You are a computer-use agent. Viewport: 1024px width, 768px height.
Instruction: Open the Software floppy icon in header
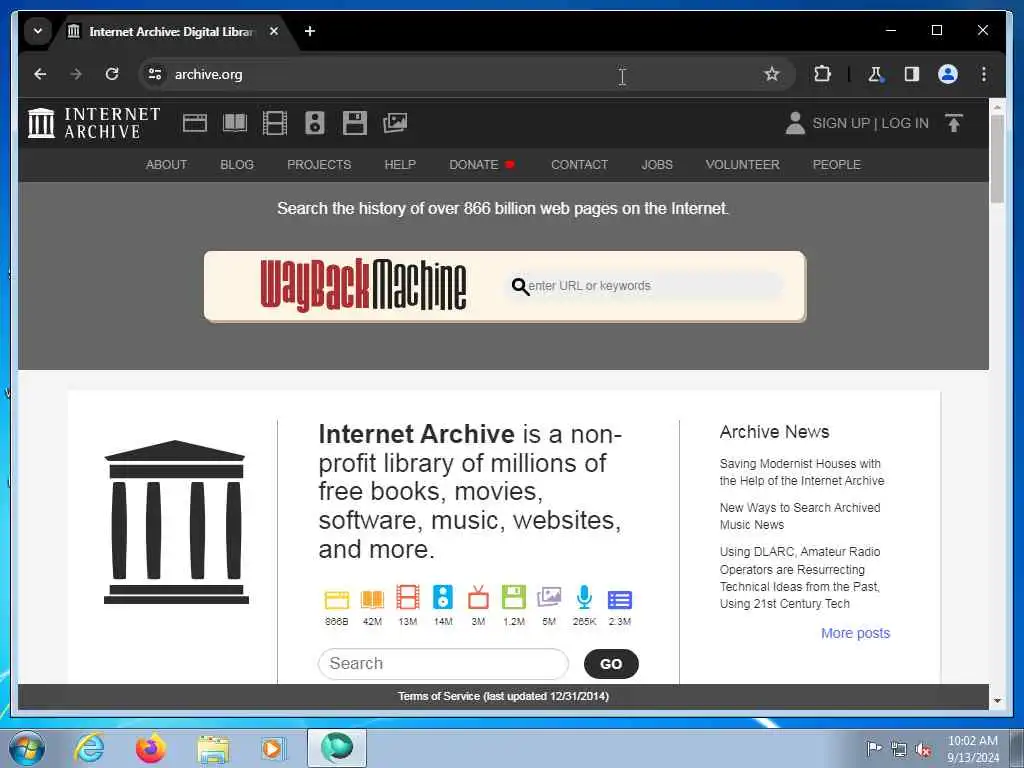(355, 123)
